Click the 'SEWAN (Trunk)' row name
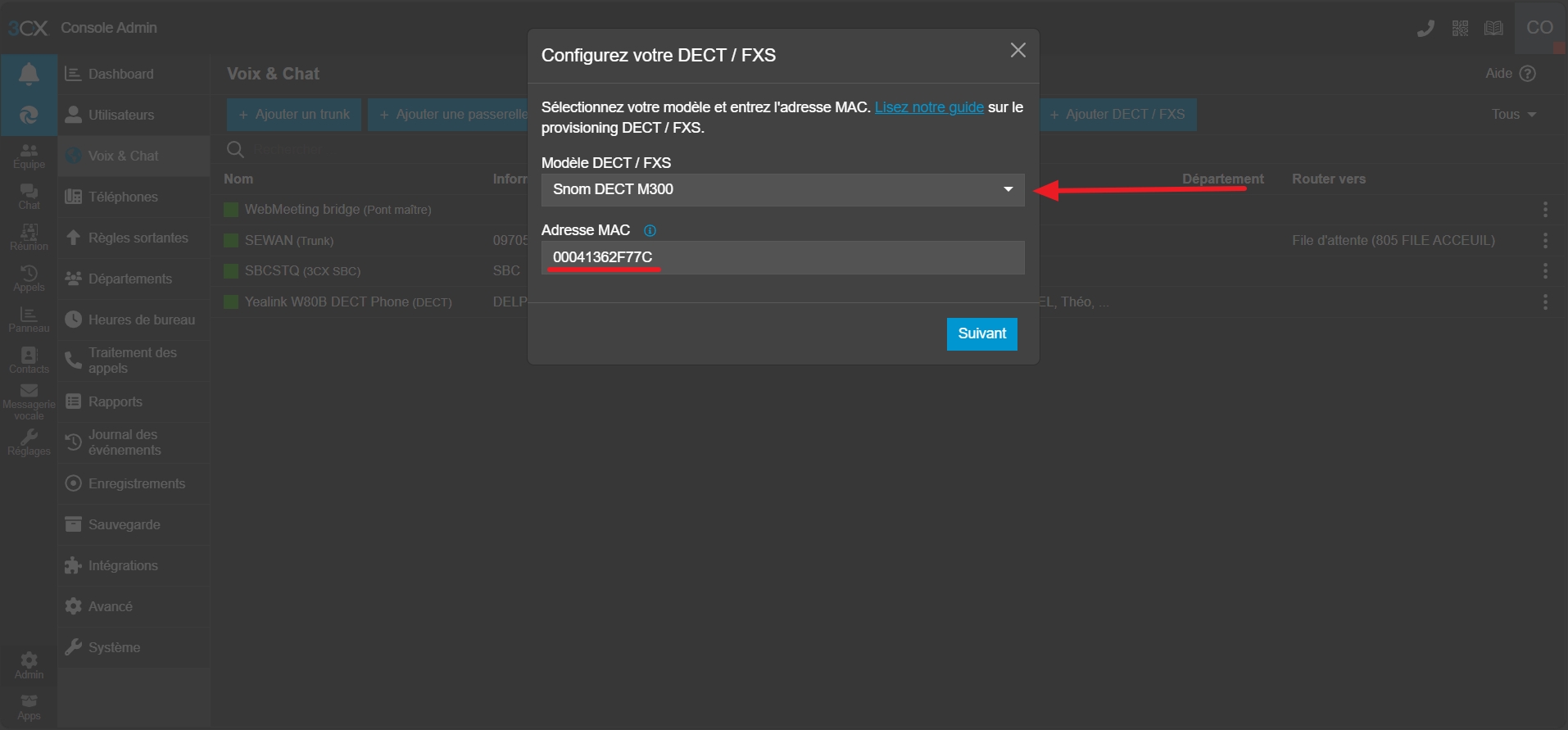This screenshot has height=730, width=1568. click(289, 241)
